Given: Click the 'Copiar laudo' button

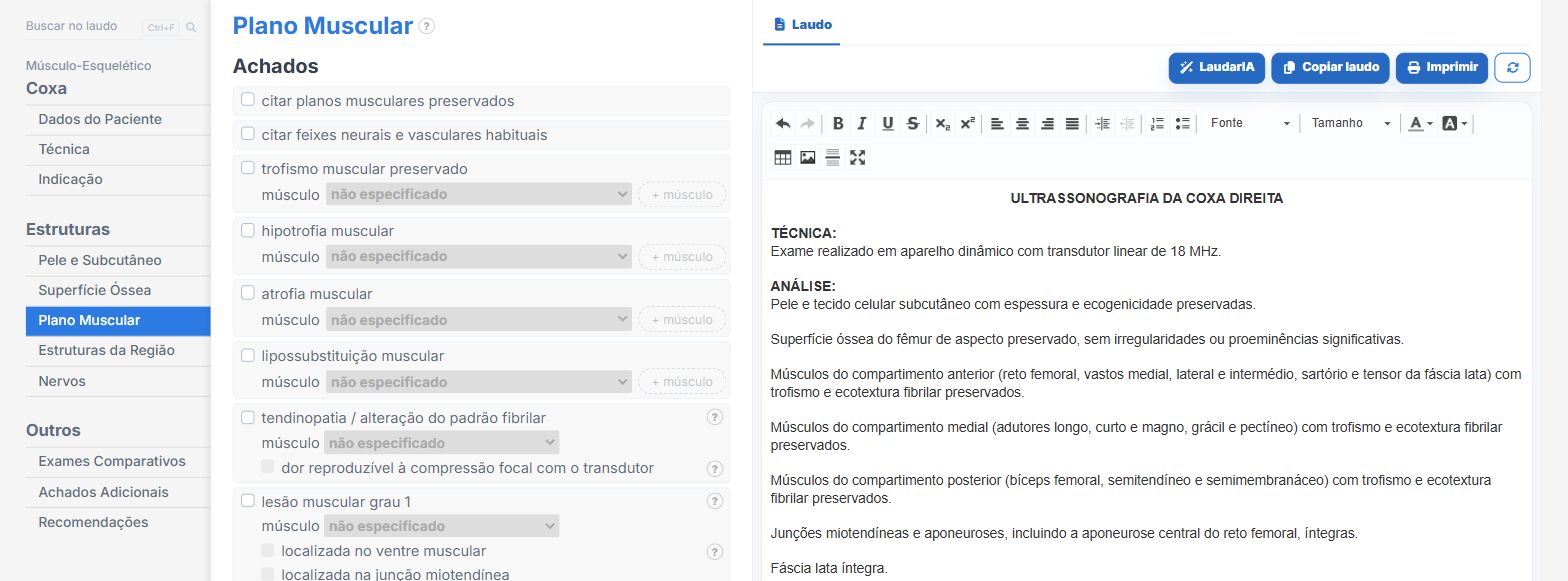Looking at the screenshot, I should click(1331, 68).
